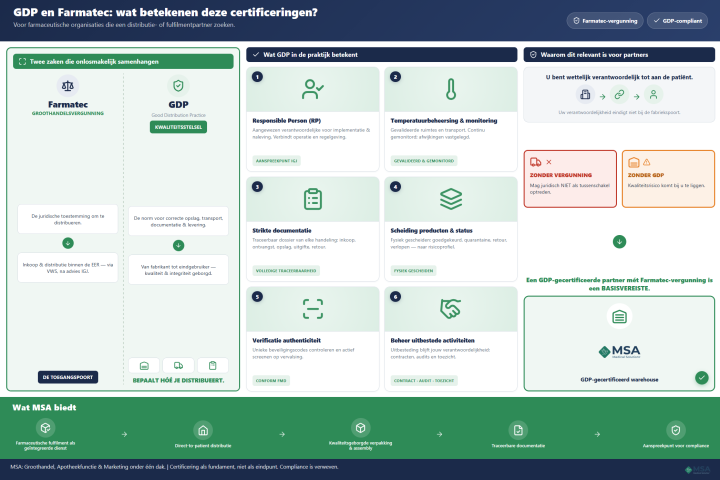The image size is (720, 480).
Task: Click the Van fabrikant tot eindgebruiker box
Action: click(178, 270)
